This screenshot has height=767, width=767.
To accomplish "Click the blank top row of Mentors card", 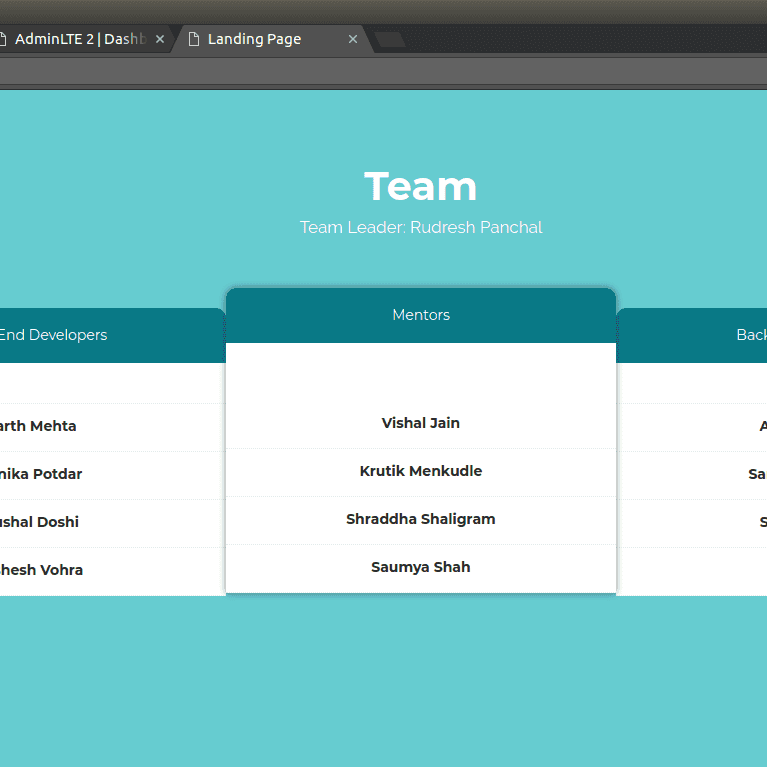I will pos(421,372).
